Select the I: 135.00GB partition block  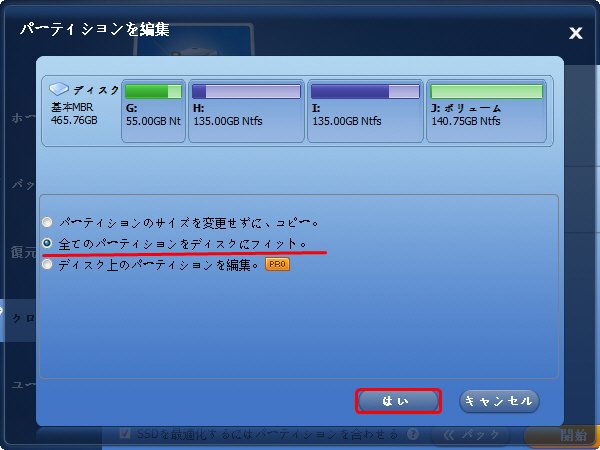point(365,111)
